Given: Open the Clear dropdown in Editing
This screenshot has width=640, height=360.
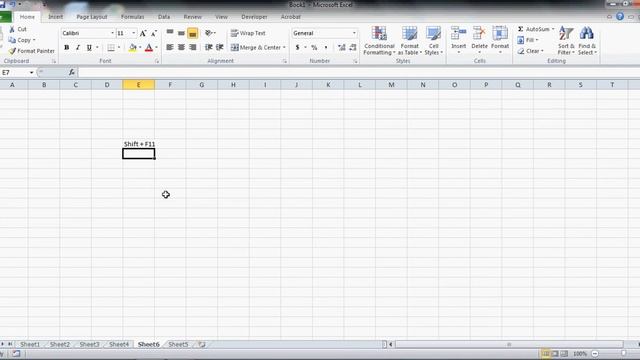Looking at the screenshot, I should pos(531,51).
